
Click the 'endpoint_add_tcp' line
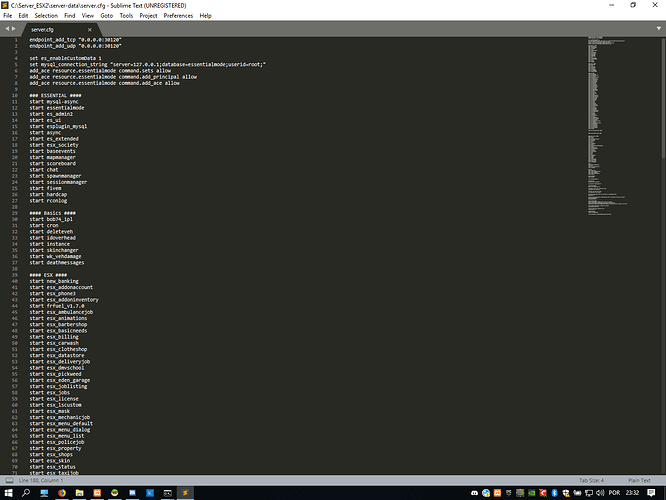tap(76, 40)
